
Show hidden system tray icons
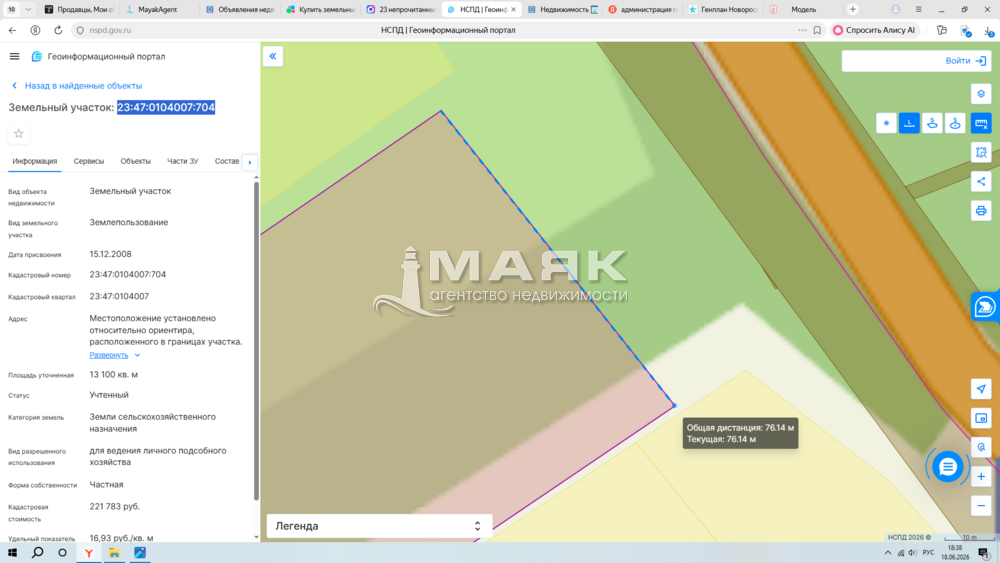[888, 553]
